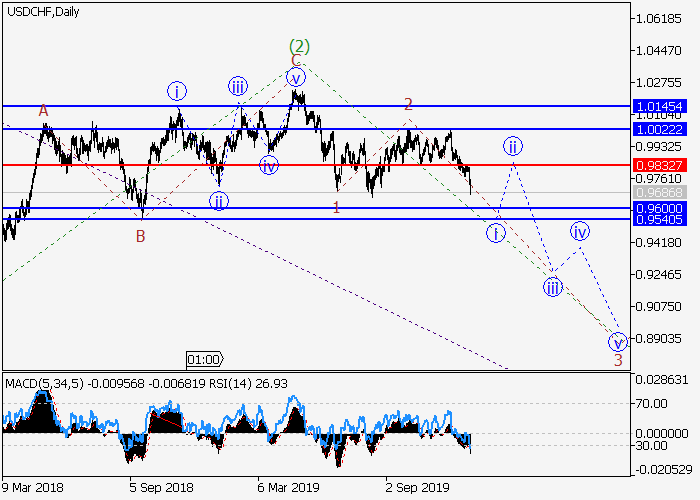Click the green (2) wave label at top

(x=299, y=46)
